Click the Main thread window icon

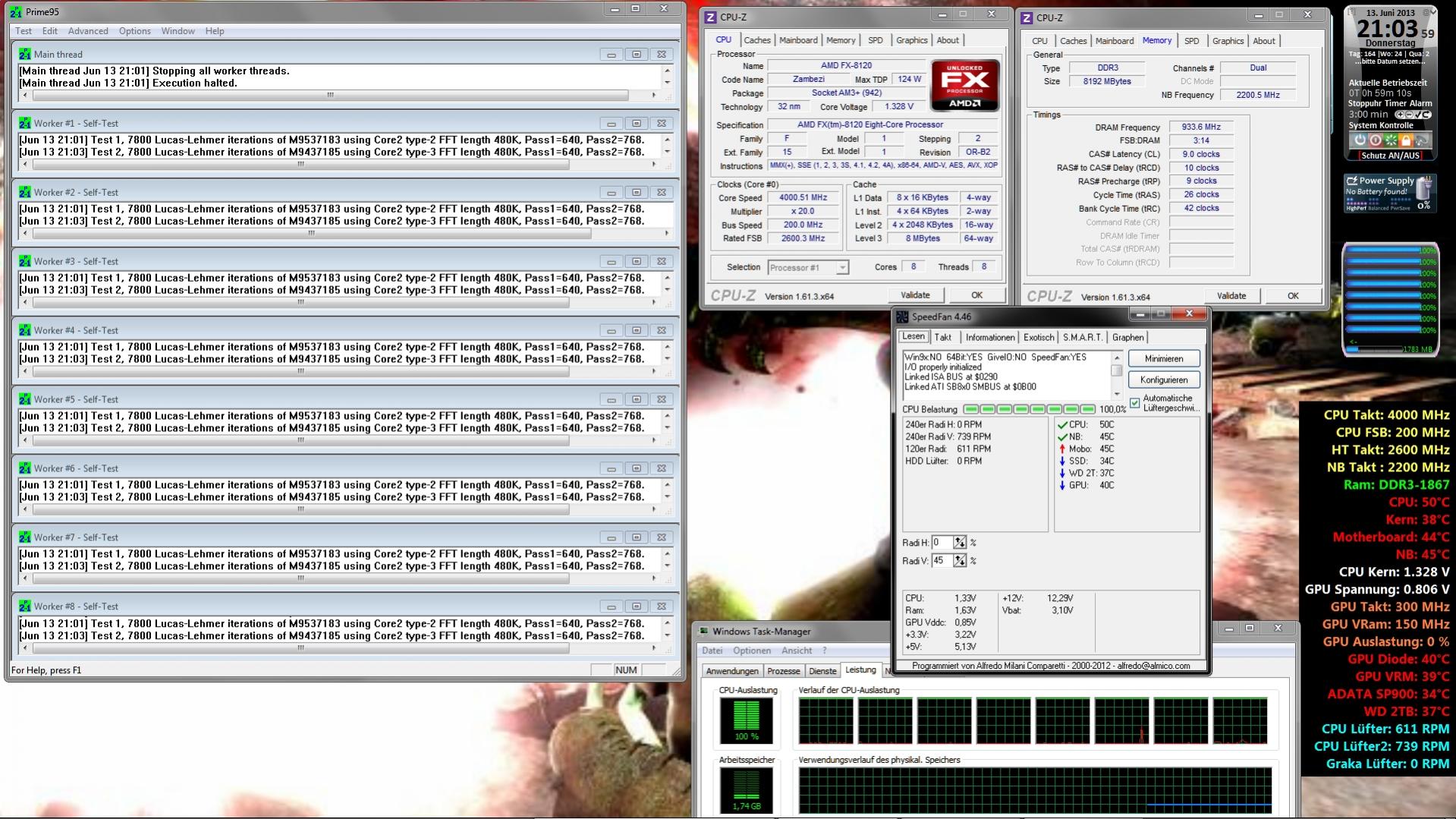(x=25, y=55)
